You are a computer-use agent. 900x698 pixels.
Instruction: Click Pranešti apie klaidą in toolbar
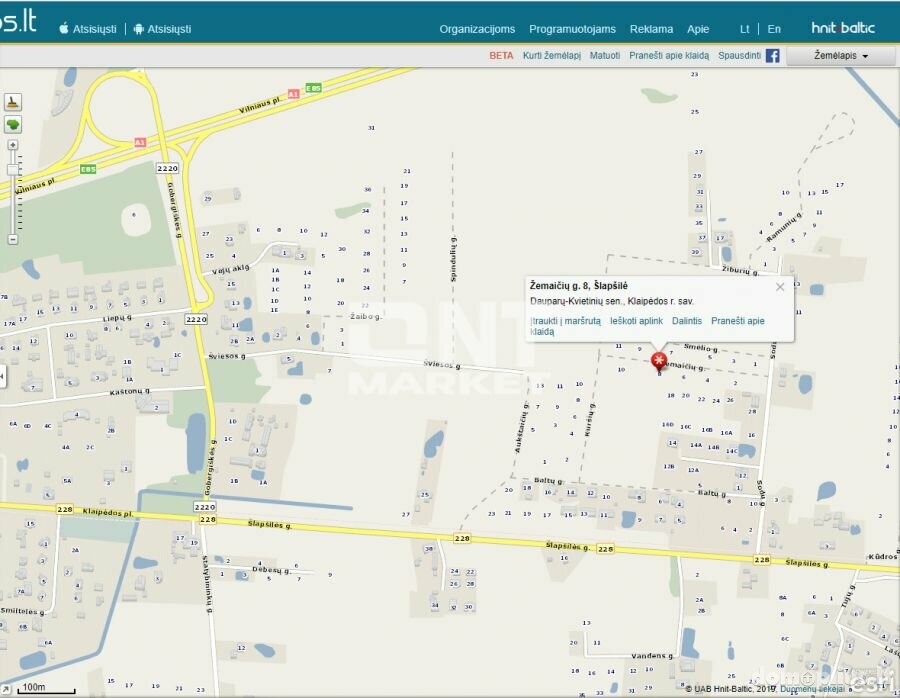click(669, 56)
